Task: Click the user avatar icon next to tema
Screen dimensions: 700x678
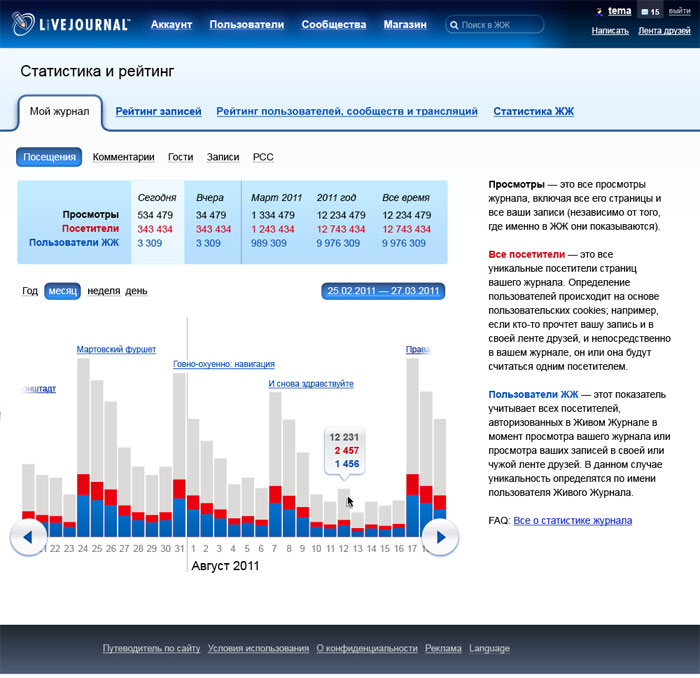Action: click(598, 12)
